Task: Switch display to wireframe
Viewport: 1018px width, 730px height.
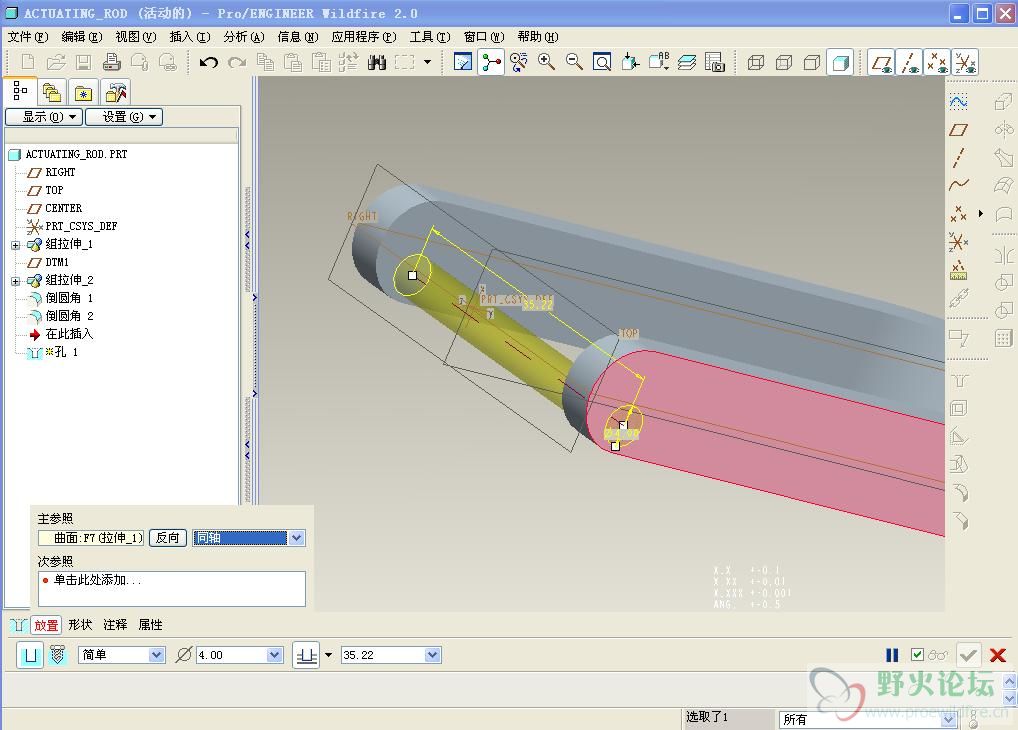Action: coord(756,62)
